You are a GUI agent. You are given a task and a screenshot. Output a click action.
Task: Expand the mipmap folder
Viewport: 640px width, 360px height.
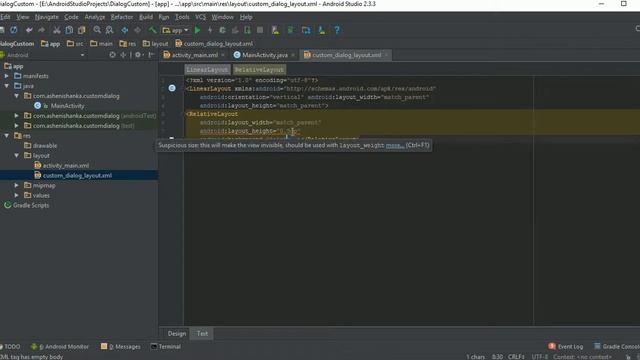17,185
